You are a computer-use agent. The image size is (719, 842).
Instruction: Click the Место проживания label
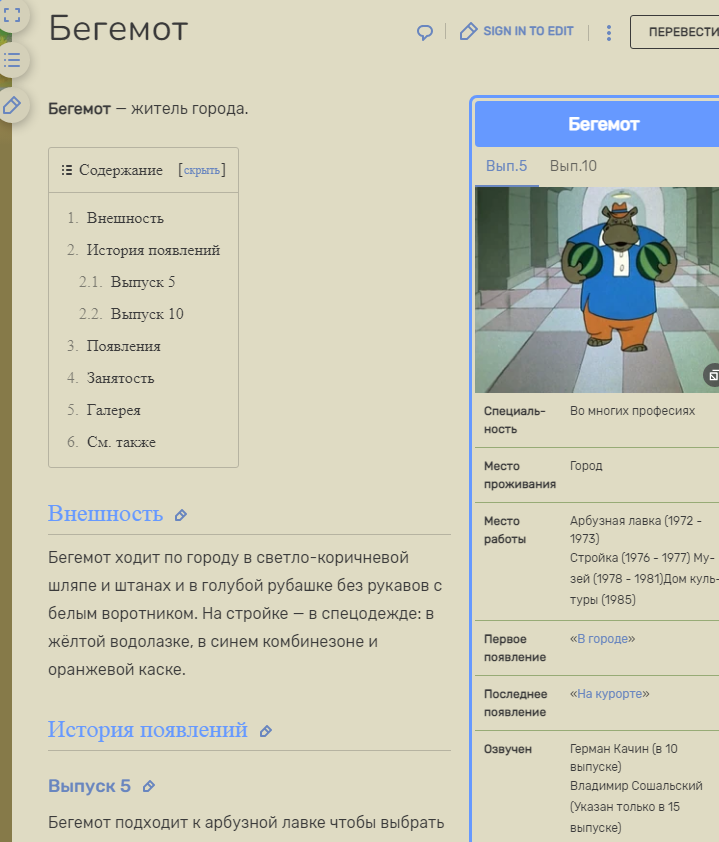(520, 475)
